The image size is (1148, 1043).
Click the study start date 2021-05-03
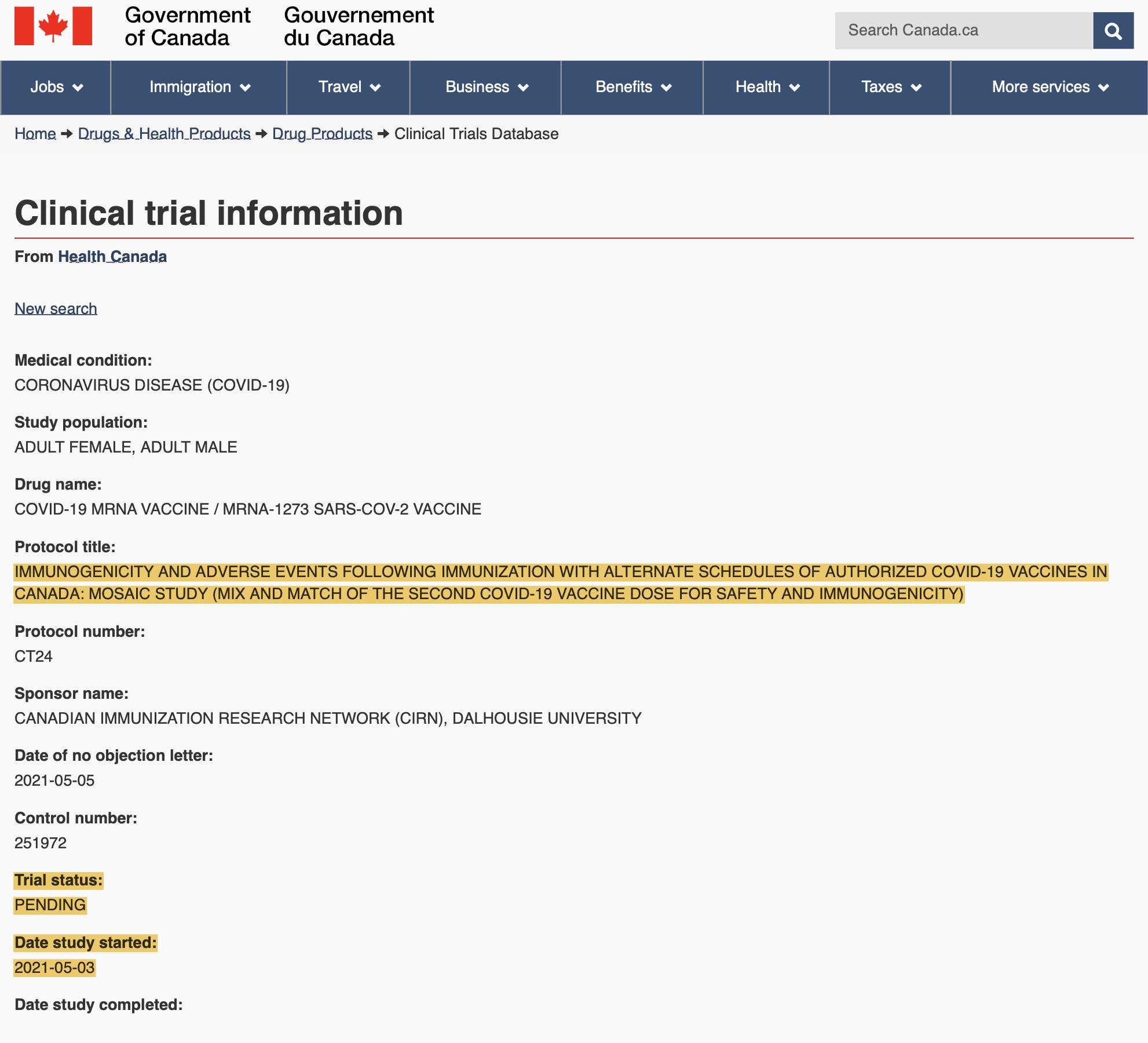(x=54, y=968)
